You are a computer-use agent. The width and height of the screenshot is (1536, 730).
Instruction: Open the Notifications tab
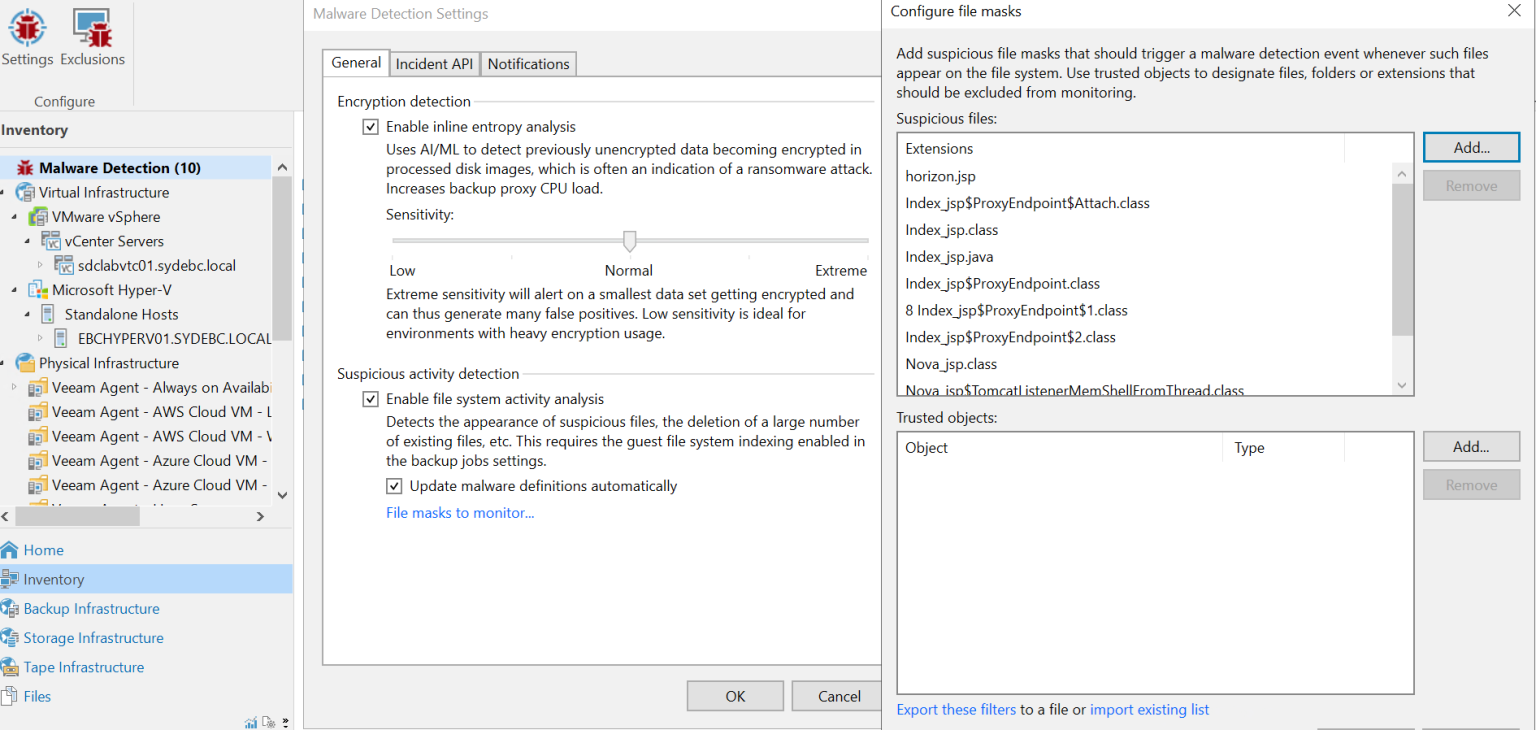(x=528, y=62)
